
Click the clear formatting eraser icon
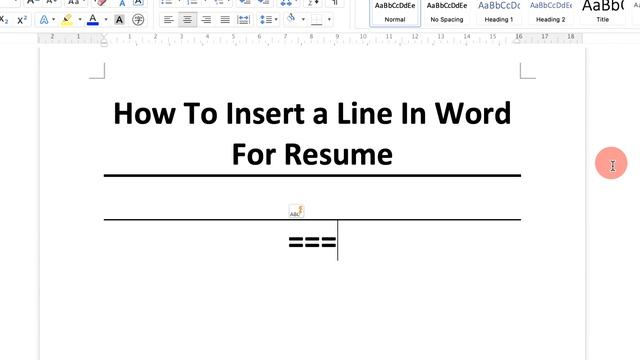coord(101,3)
